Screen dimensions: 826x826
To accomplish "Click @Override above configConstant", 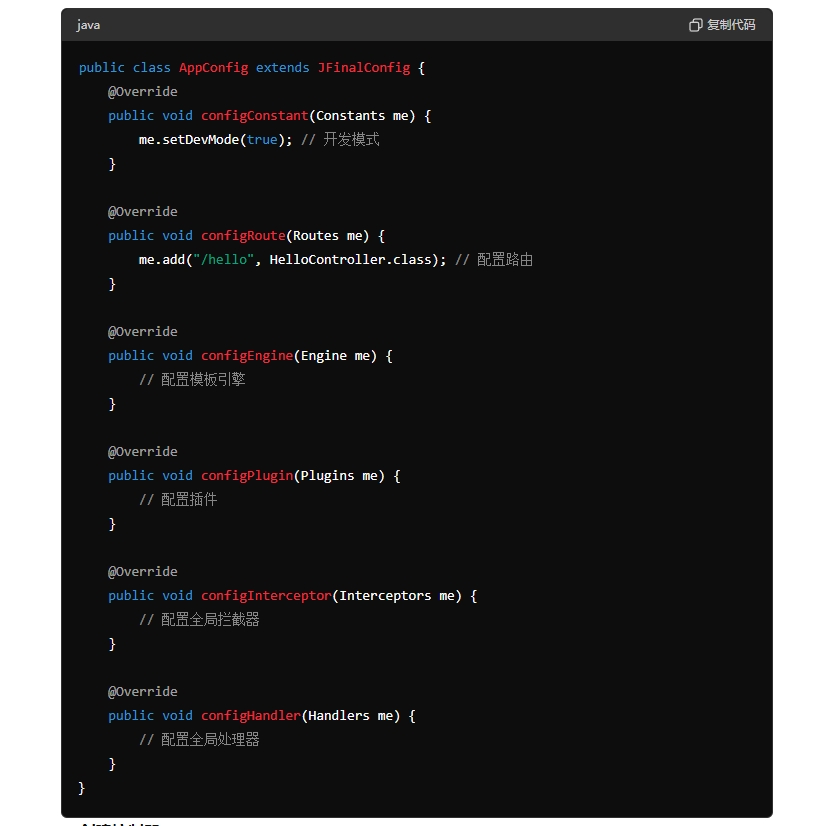I will click(143, 92).
